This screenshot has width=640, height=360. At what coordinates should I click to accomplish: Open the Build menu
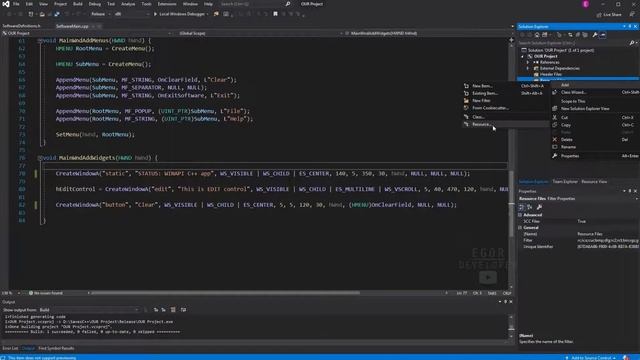(78, 4)
